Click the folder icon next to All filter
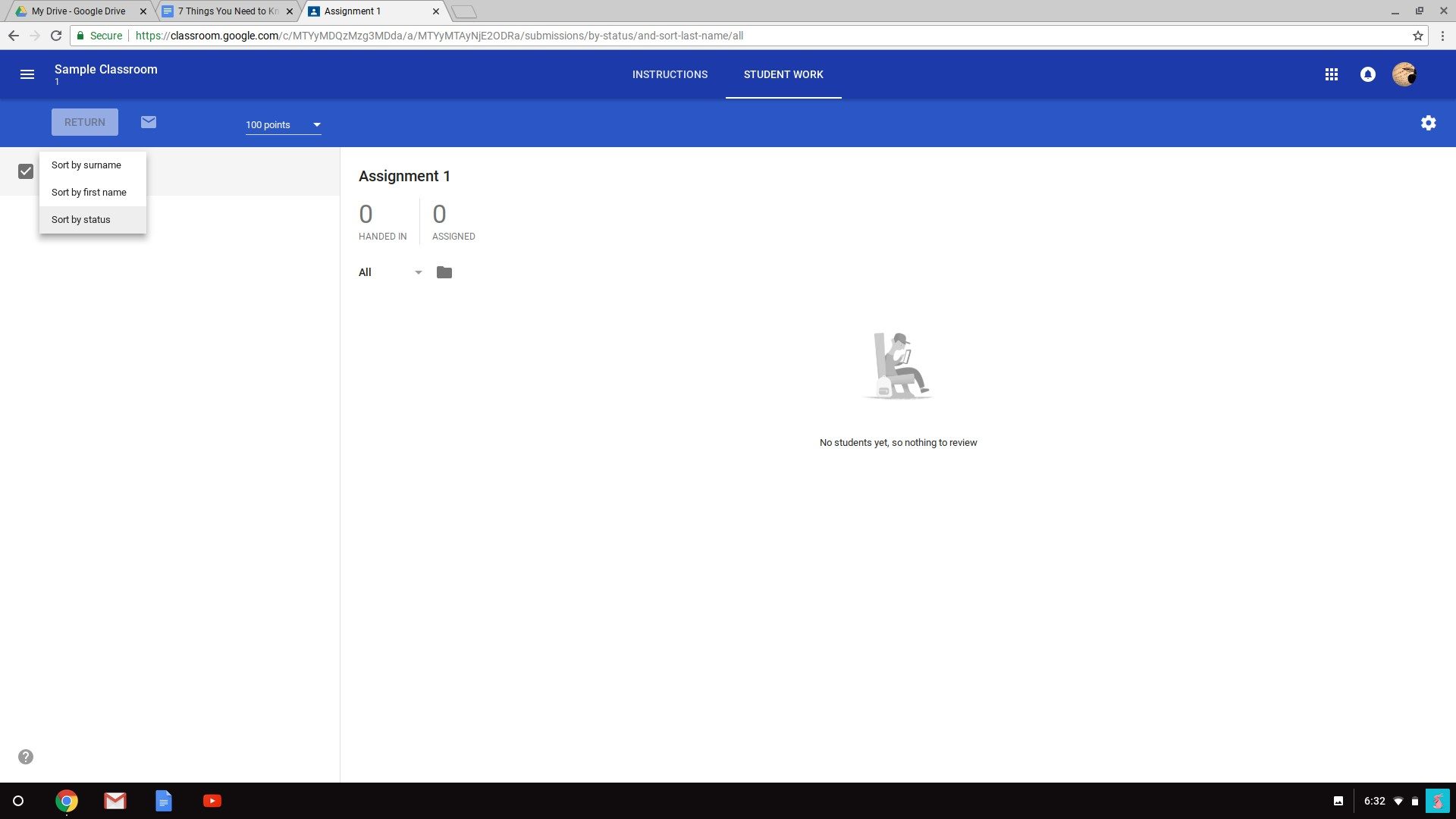 point(444,272)
